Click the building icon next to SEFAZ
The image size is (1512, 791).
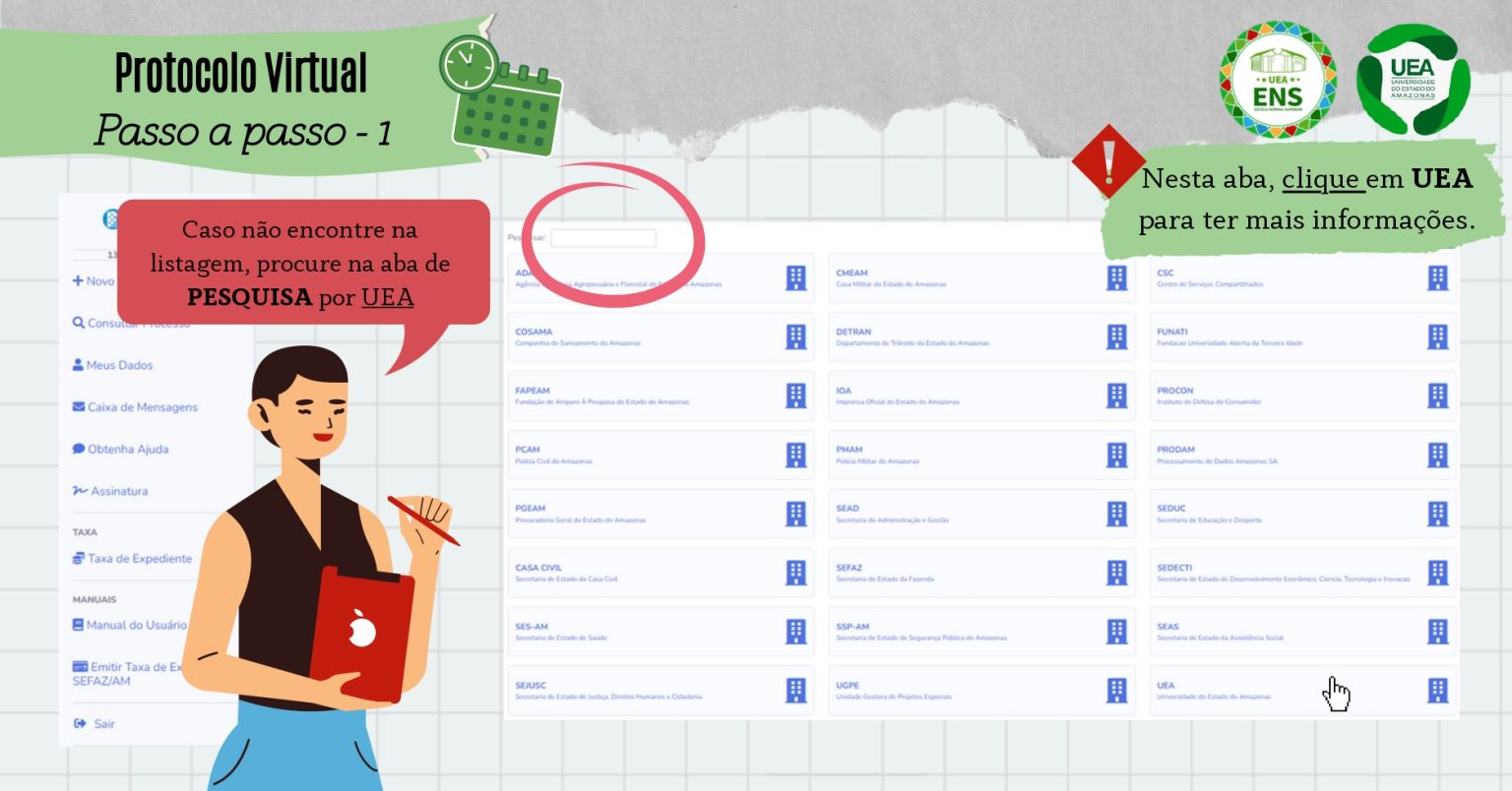tap(1116, 573)
